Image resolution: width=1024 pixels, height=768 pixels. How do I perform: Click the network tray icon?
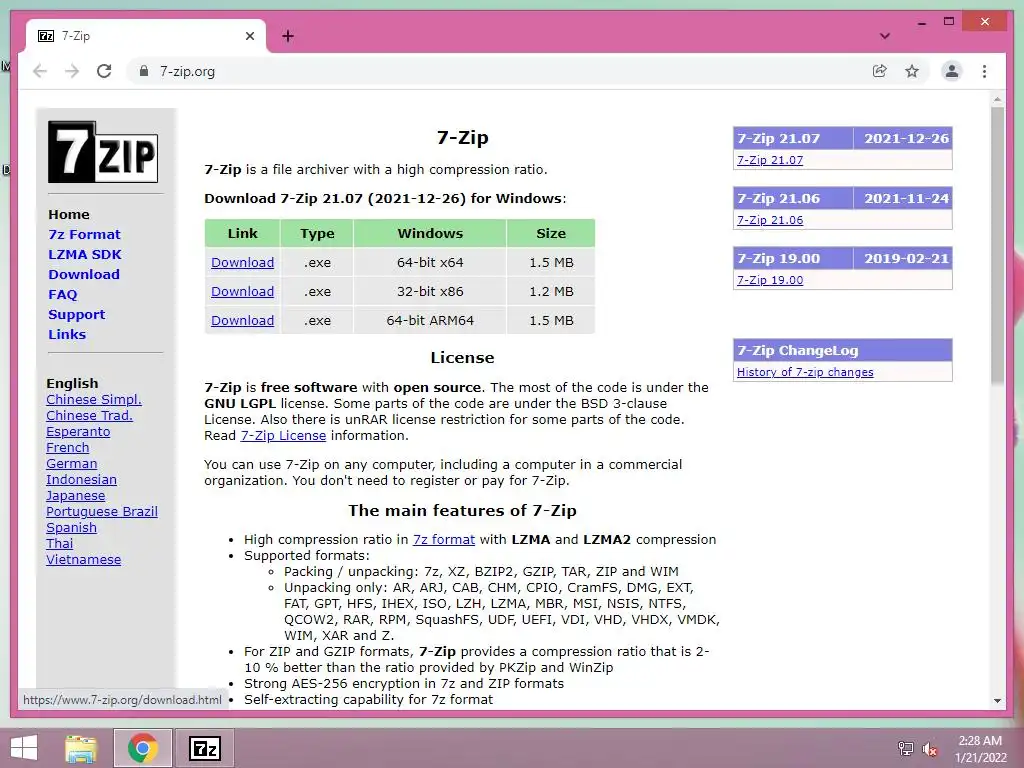point(905,748)
